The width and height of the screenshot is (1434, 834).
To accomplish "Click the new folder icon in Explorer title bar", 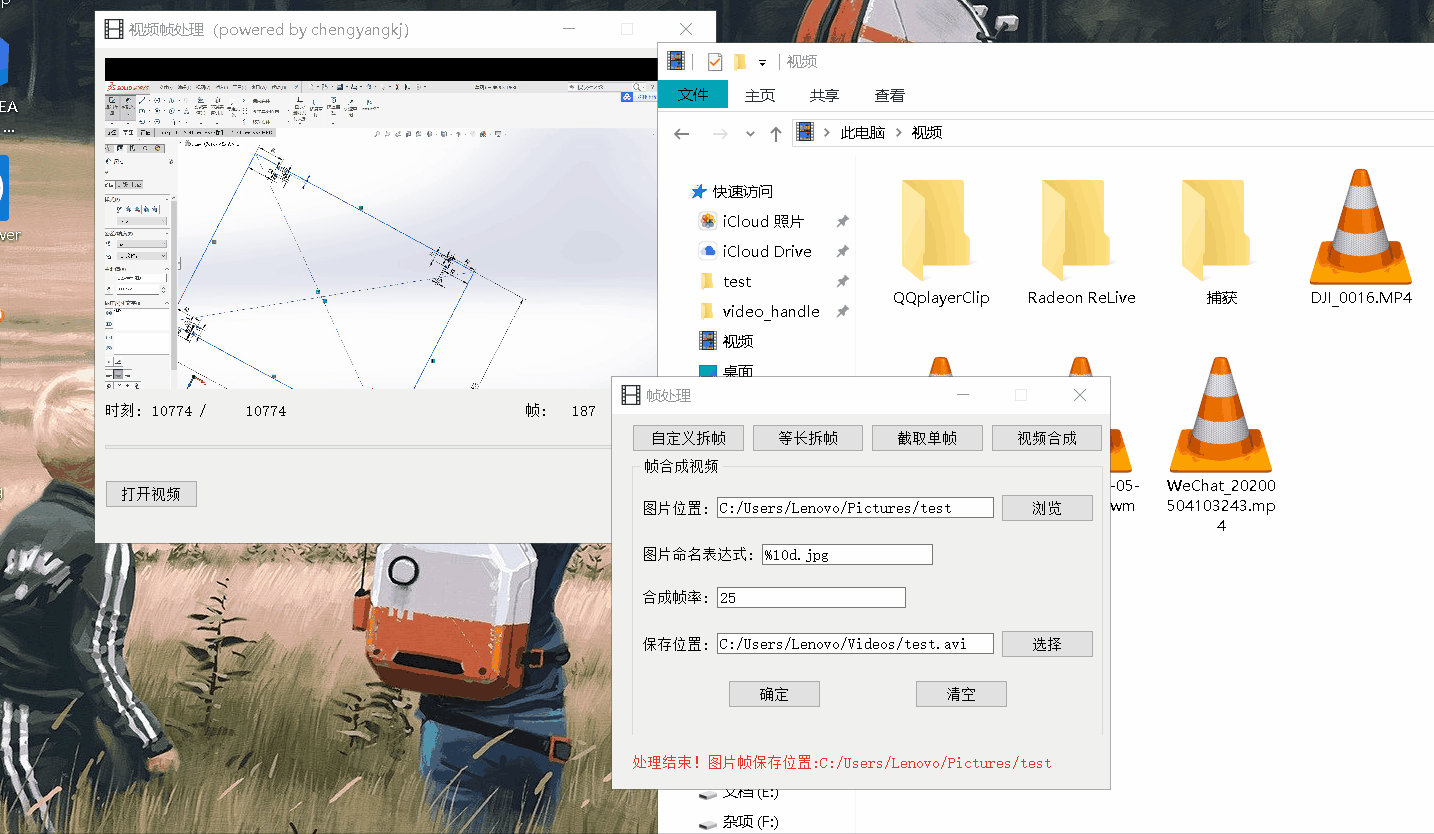I will (x=740, y=62).
